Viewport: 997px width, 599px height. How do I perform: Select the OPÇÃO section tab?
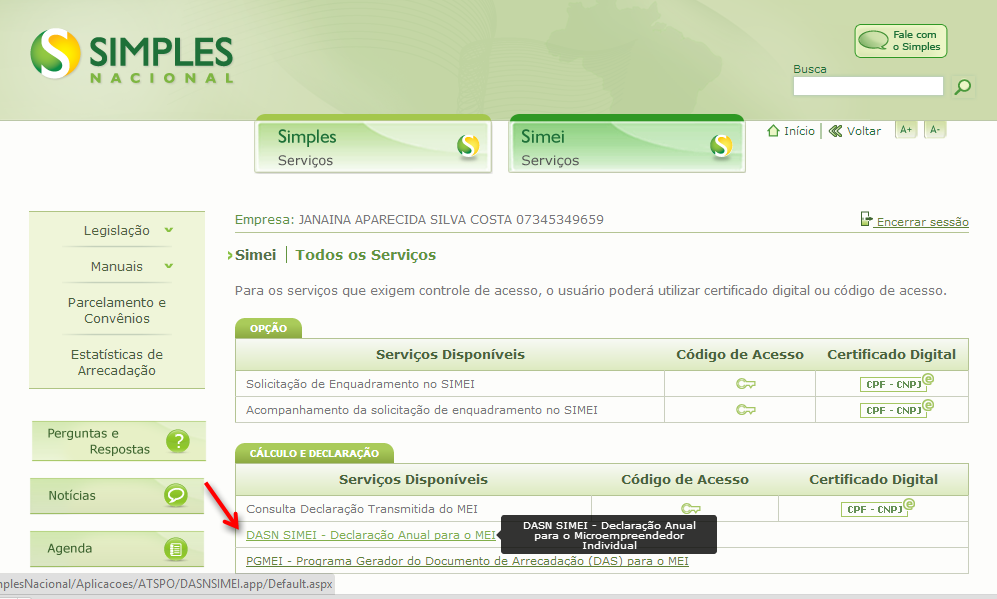(x=268, y=328)
